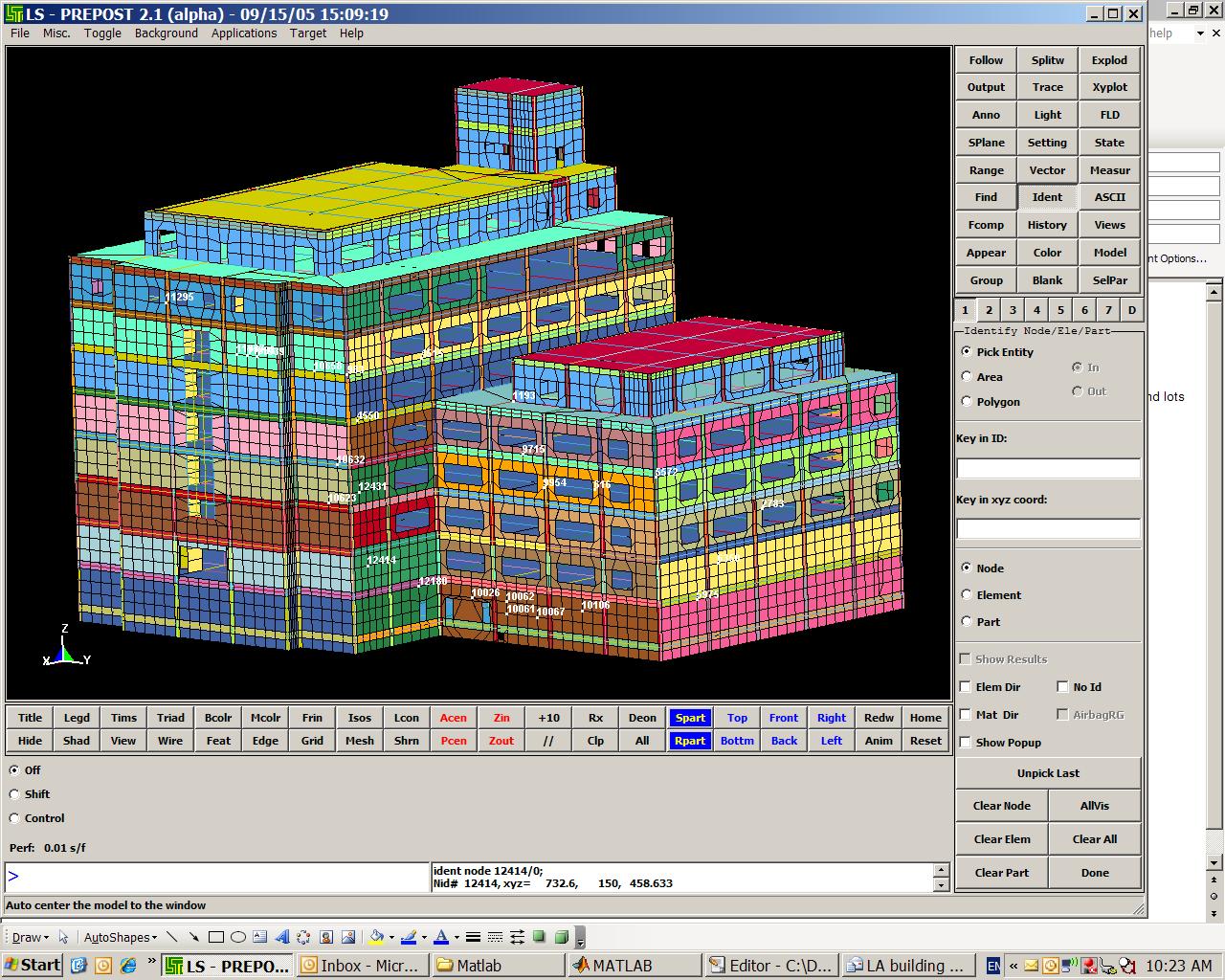The height and width of the screenshot is (980, 1225).
Task: Tick the No Id checkbox
Action: [1062, 686]
